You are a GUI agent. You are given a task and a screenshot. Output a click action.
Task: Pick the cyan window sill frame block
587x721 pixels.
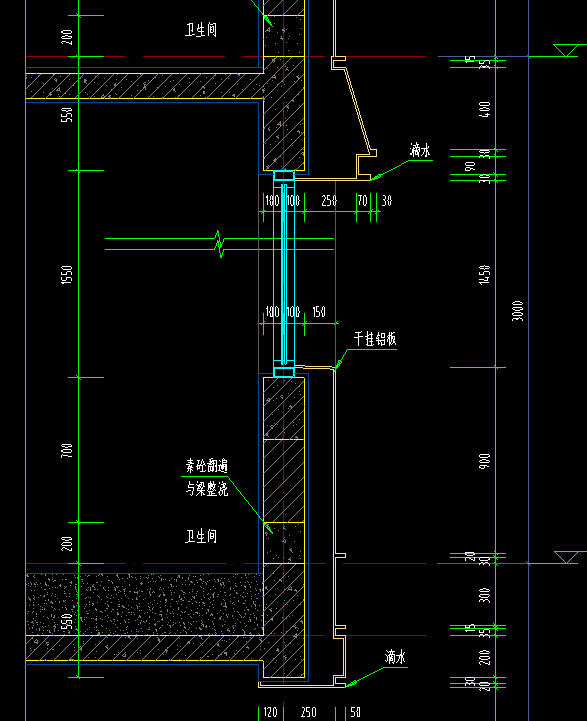[284, 372]
